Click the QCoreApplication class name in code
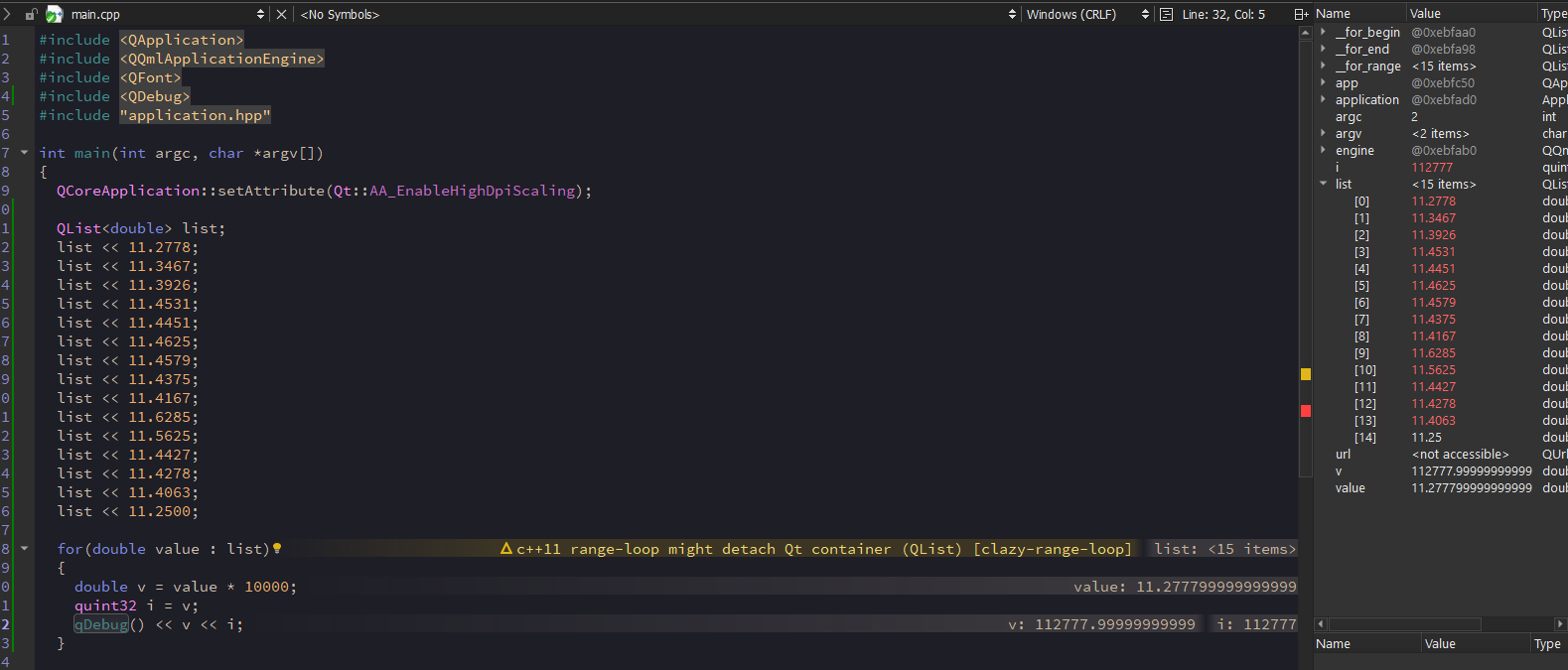 (x=128, y=191)
